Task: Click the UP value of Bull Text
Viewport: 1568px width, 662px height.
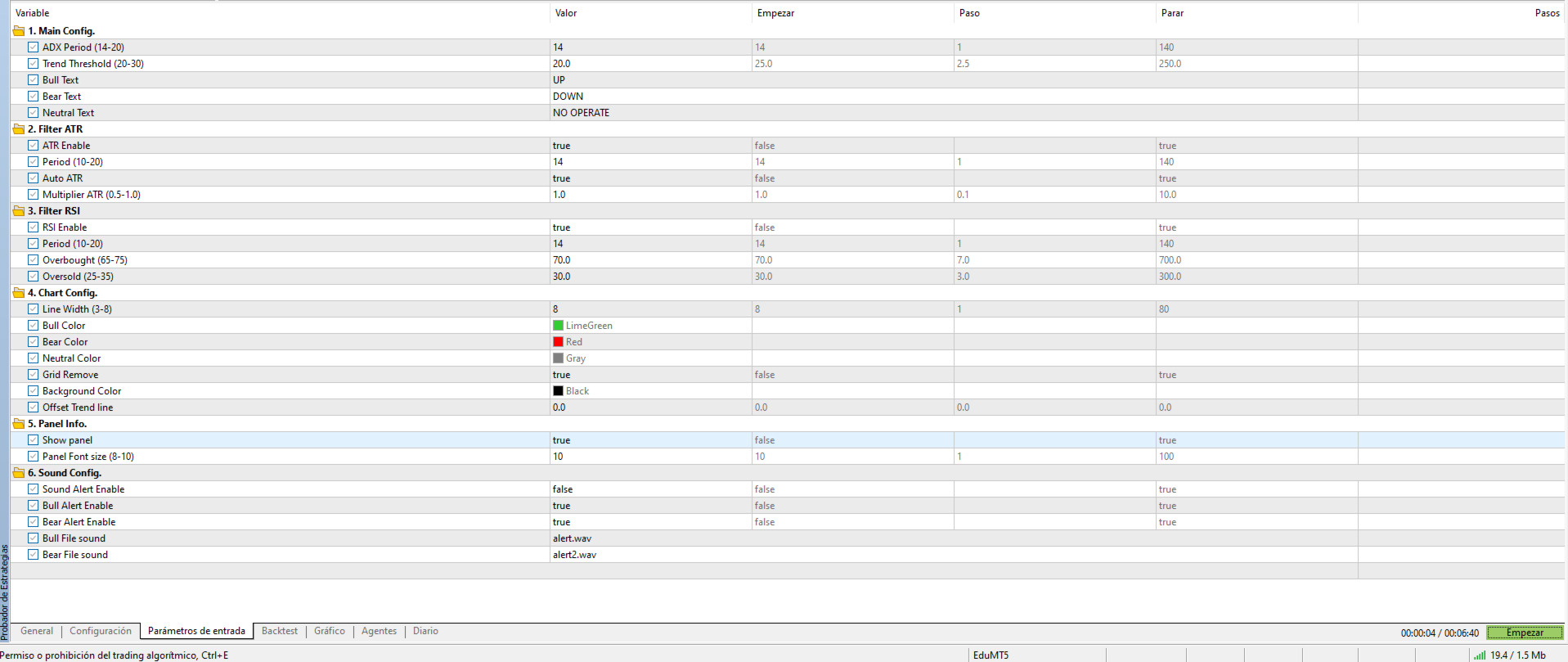Action: (559, 80)
